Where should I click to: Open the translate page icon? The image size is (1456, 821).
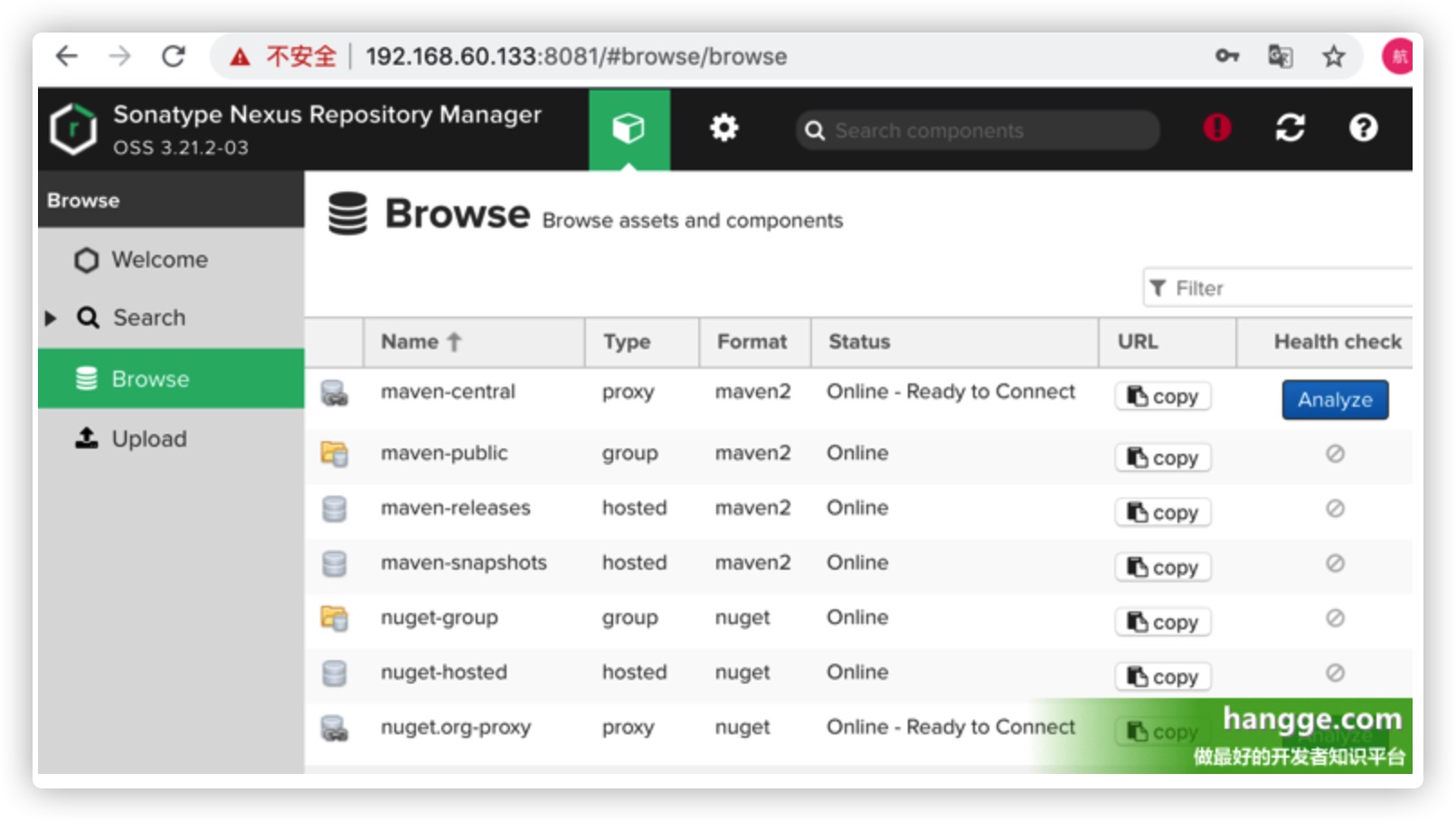point(1280,56)
